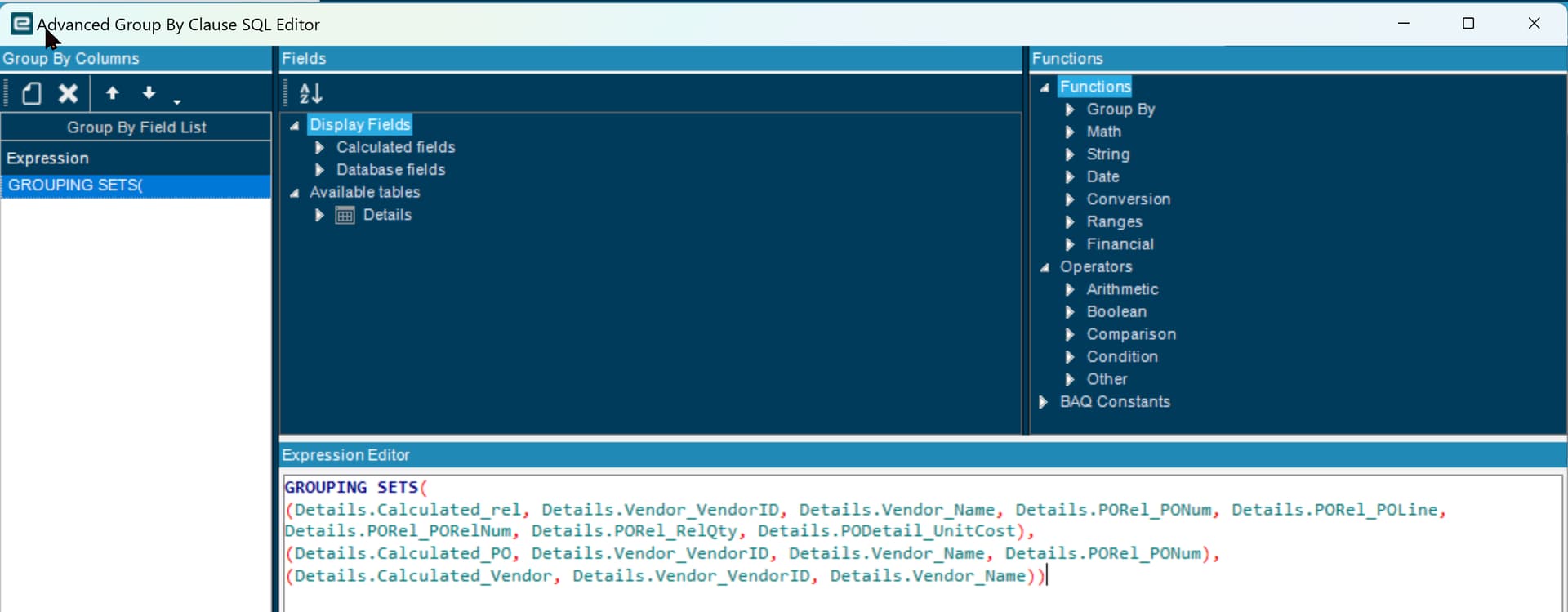Select the Math function category

1104,132
